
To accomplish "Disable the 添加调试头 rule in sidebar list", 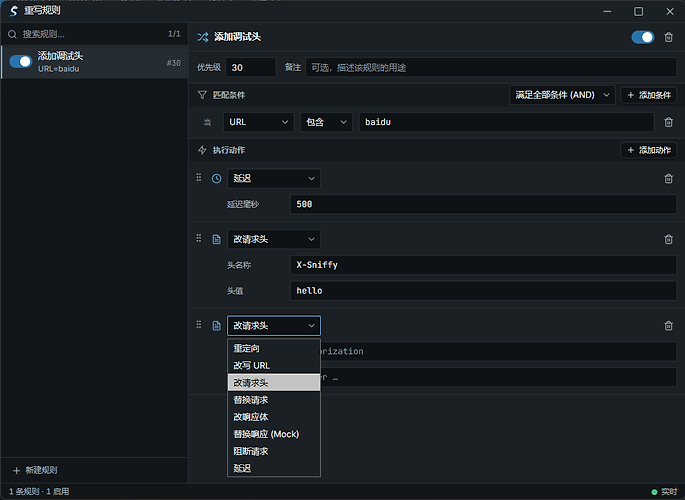I will click(x=21, y=62).
